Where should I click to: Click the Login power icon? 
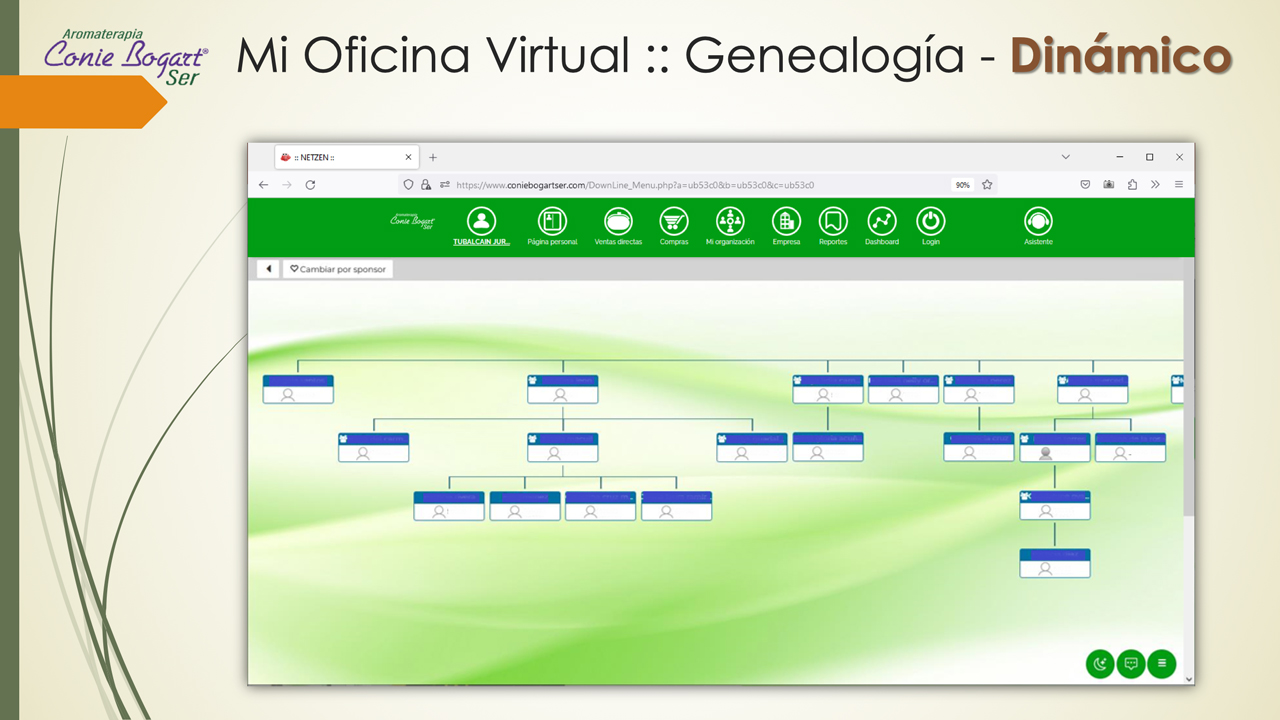click(x=931, y=221)
